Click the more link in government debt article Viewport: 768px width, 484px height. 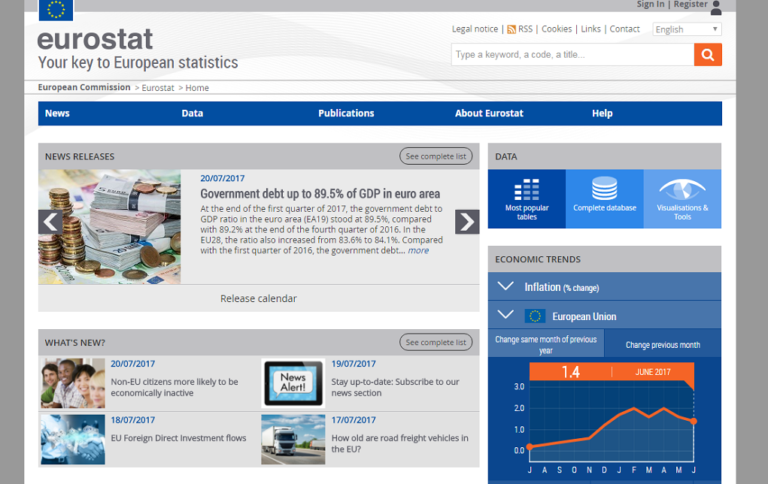tap(418, 250)
